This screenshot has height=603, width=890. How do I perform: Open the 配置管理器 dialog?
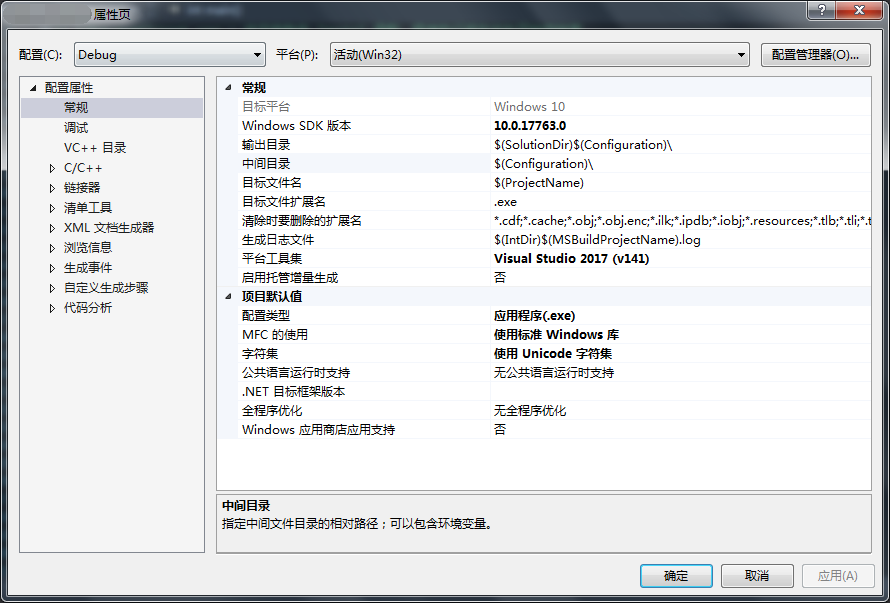pos(815,54)
